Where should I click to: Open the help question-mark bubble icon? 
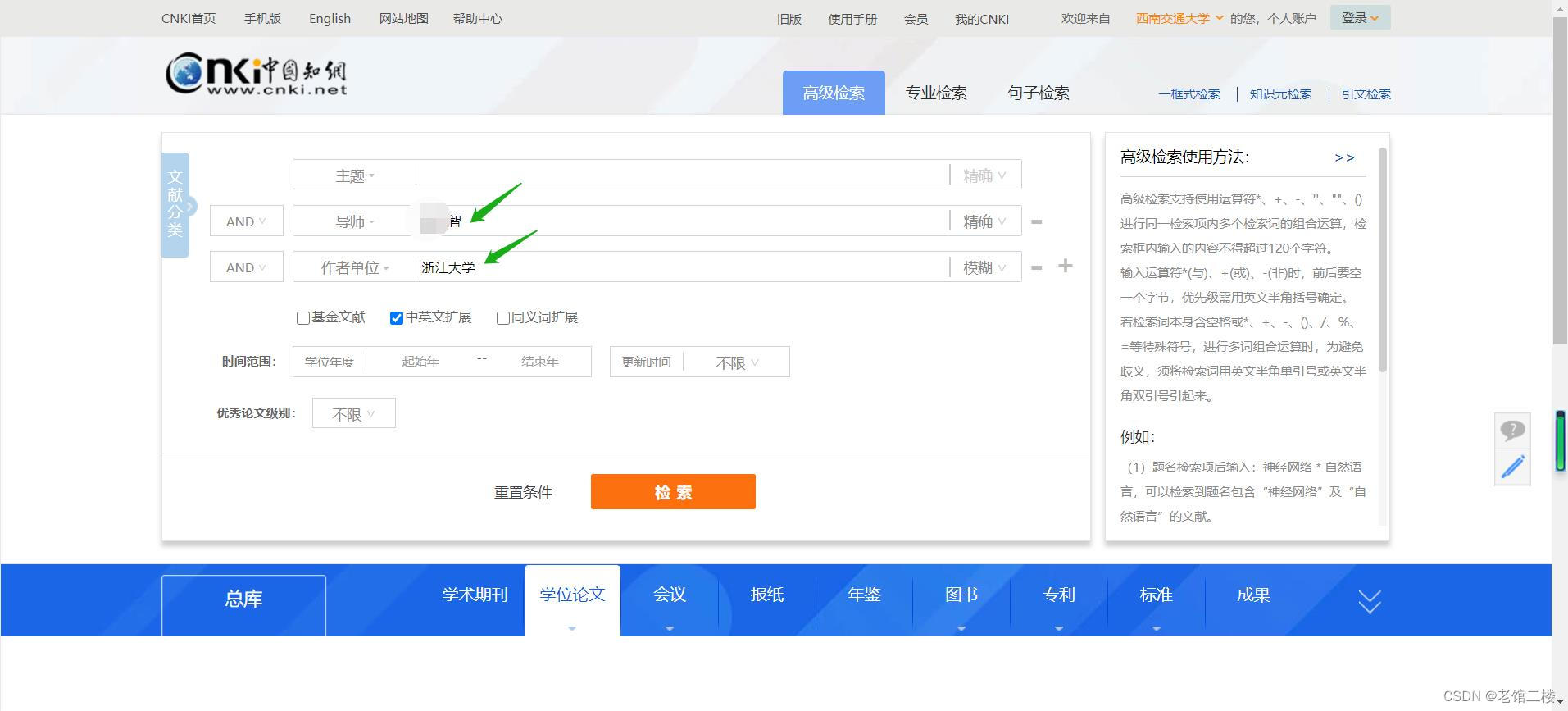tap(1512, 431)
